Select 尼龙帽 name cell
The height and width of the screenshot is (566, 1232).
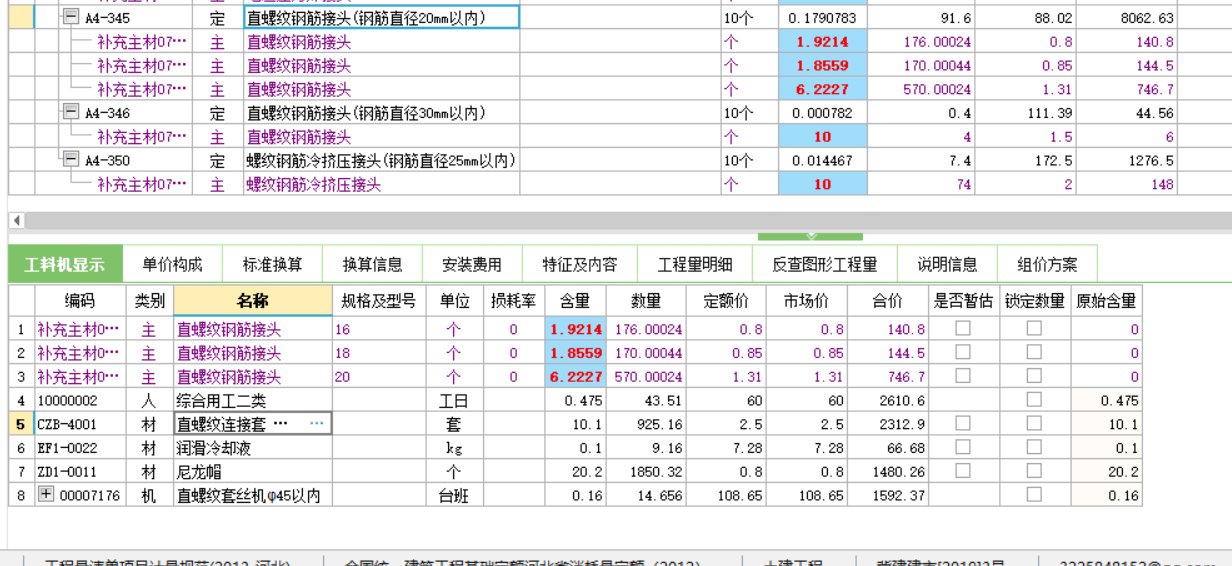click(x=253, y=472)
